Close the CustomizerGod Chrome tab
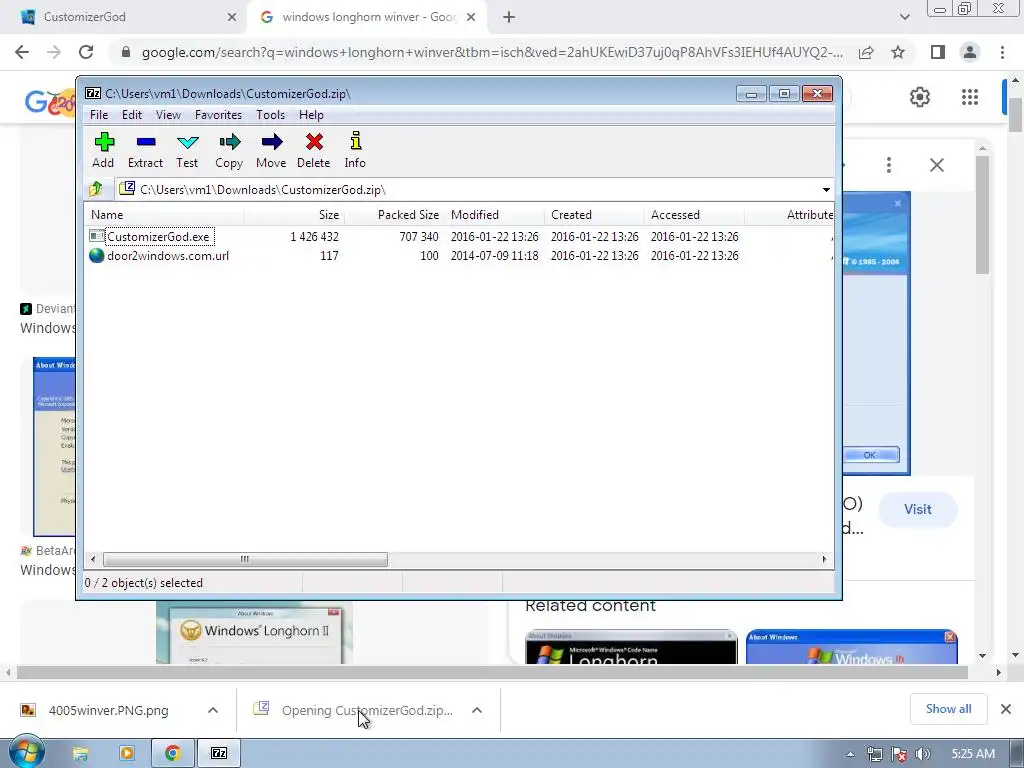The height and width of the screenshot is (768, 1024). coord(232,17)
